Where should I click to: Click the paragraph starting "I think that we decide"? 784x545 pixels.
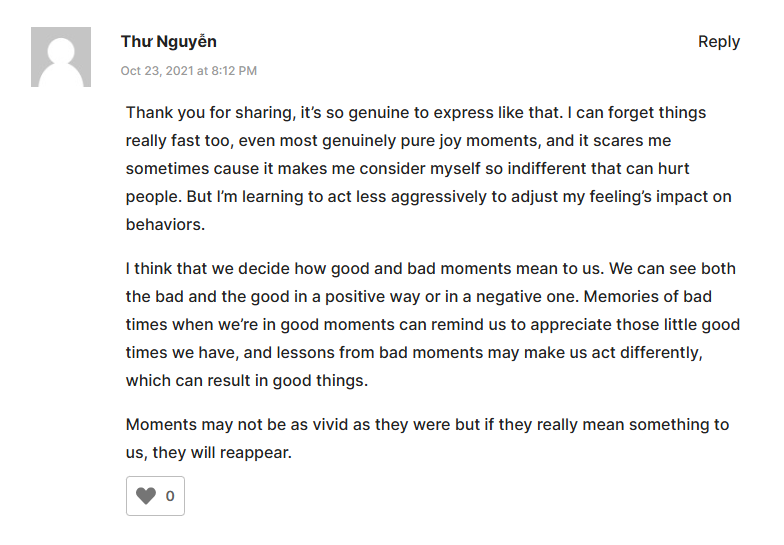pyautogui.click(x=432, y=325)
